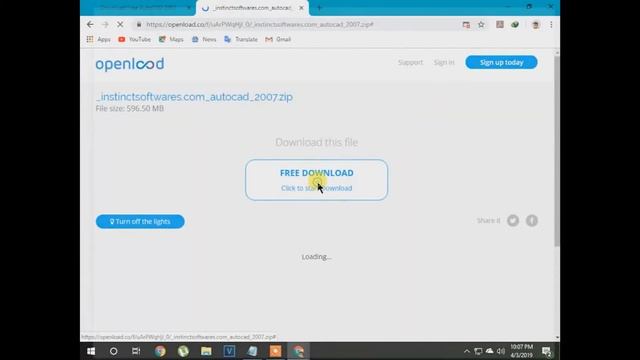Viewport: 640px width, 360px height.
Task: Open the network tray icon
Action: tap(478, 351)
